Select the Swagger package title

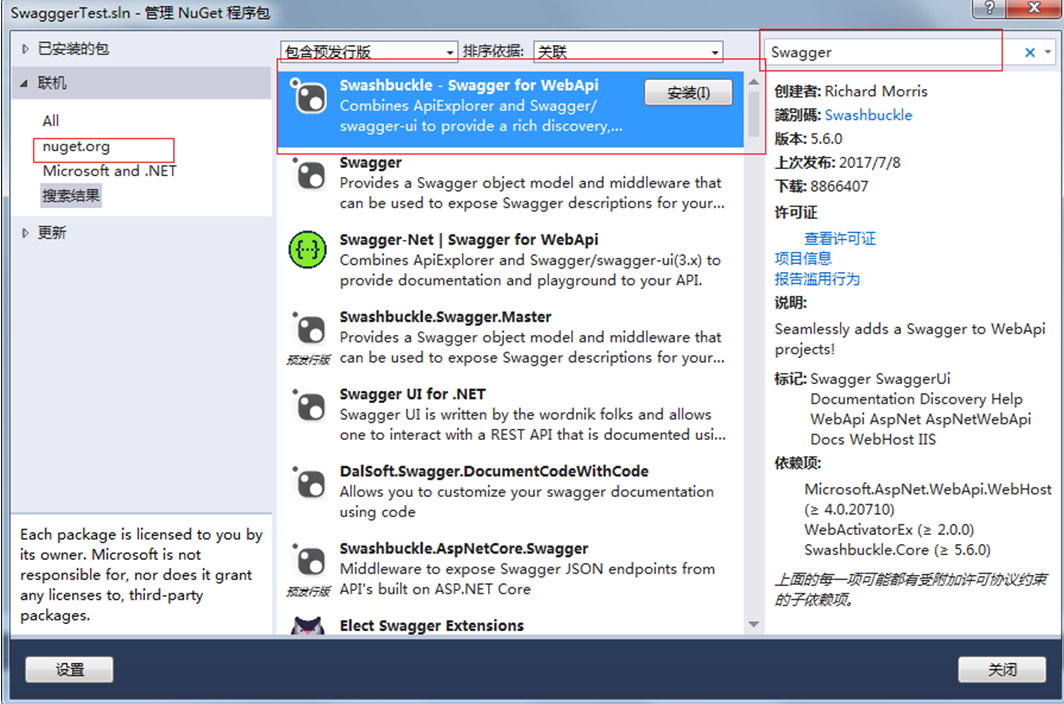[370, 163]
